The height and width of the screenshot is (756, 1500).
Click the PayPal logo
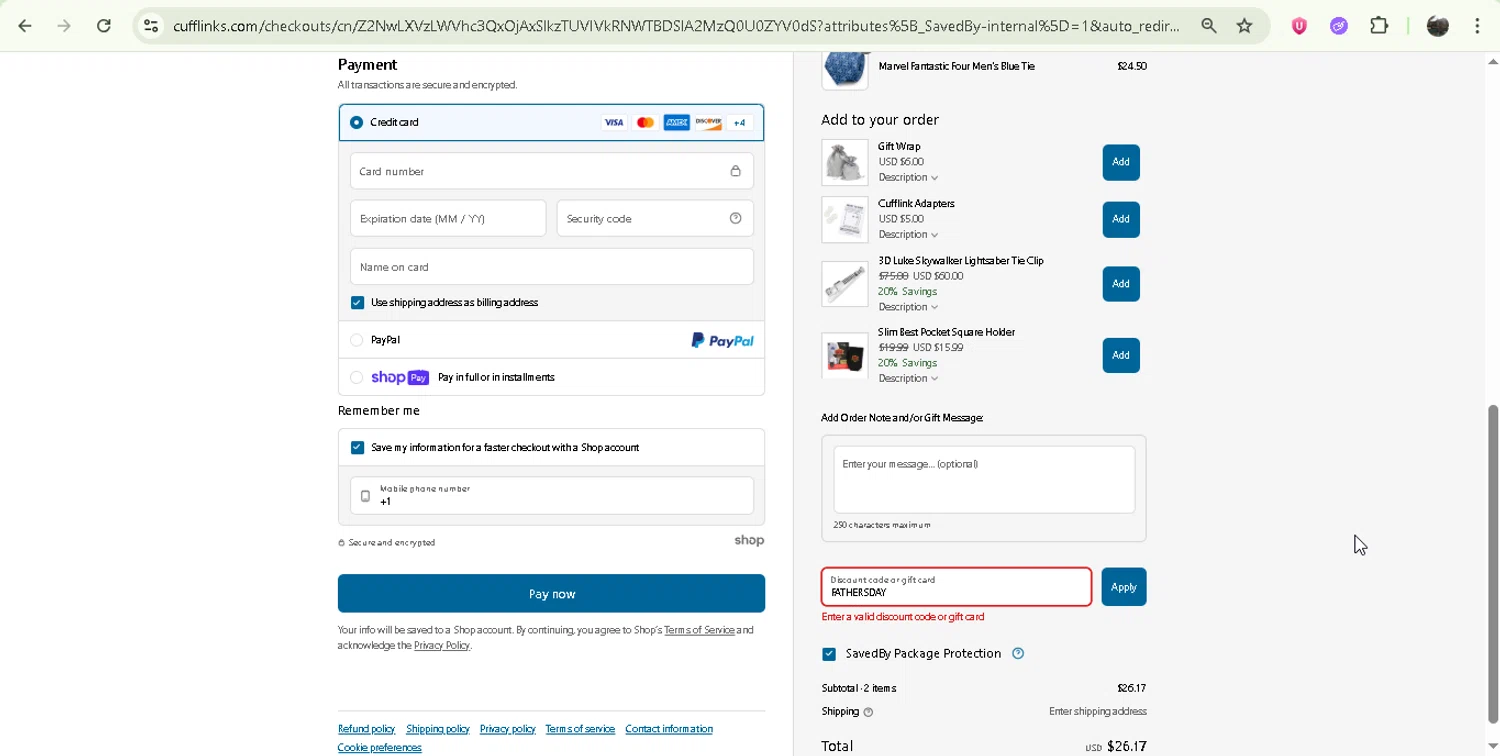722,340
